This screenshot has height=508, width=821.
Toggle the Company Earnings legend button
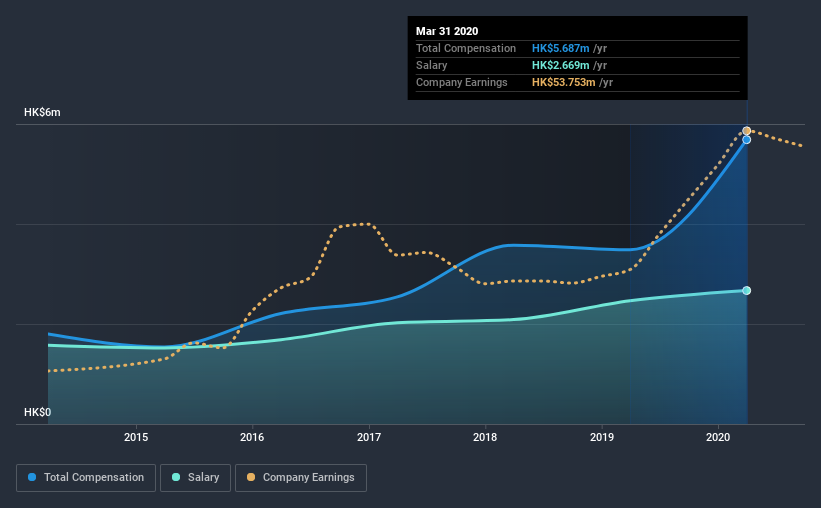click(x=301, y=478)
